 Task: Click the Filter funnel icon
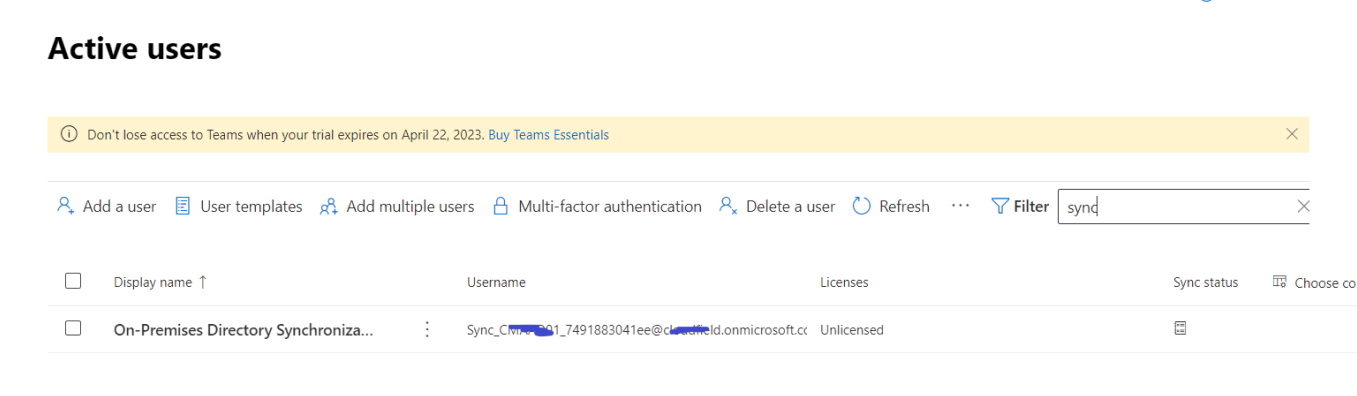pos(999,206)
